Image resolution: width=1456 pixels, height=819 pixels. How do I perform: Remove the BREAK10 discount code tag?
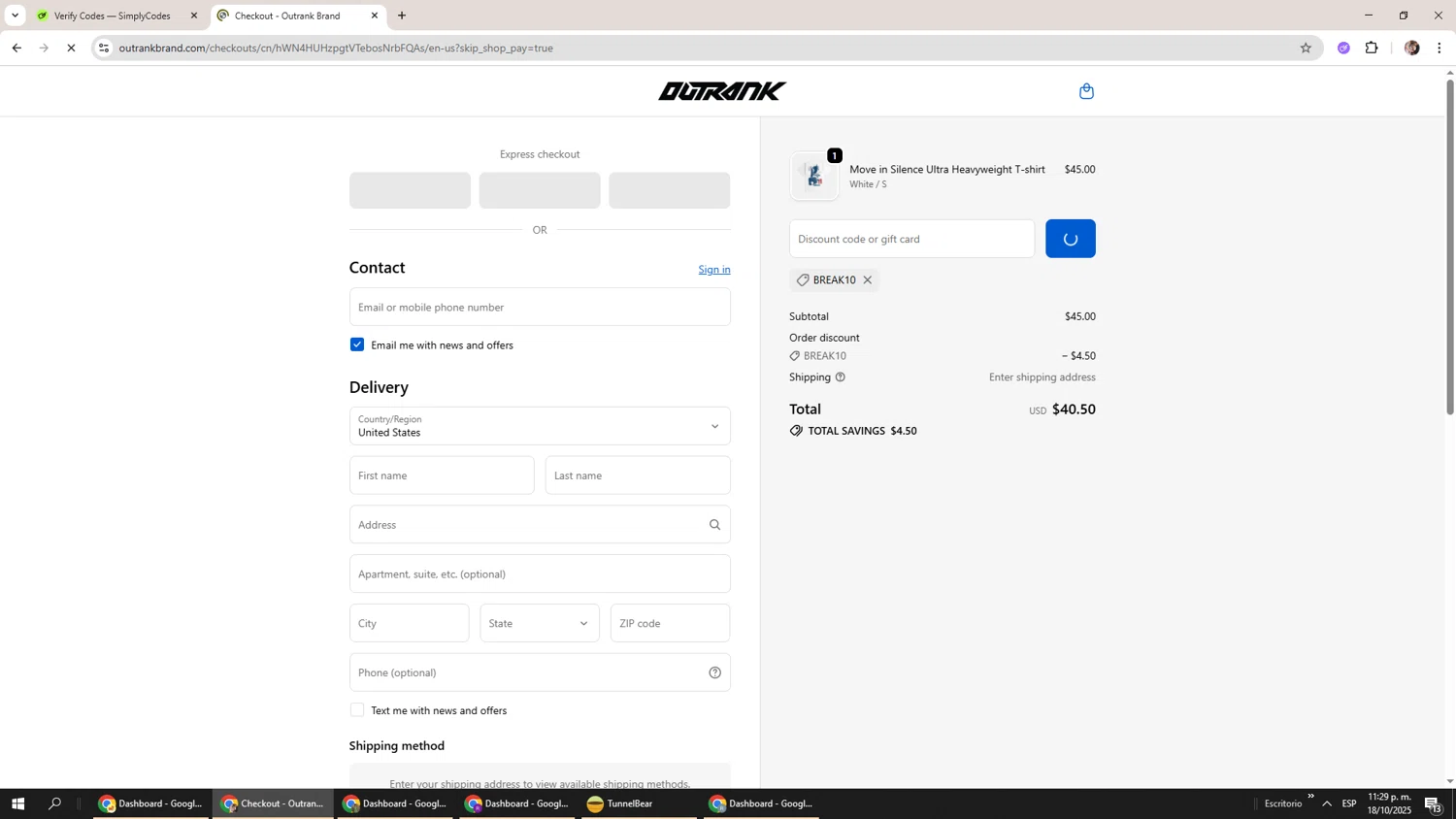tap(868, 280)
